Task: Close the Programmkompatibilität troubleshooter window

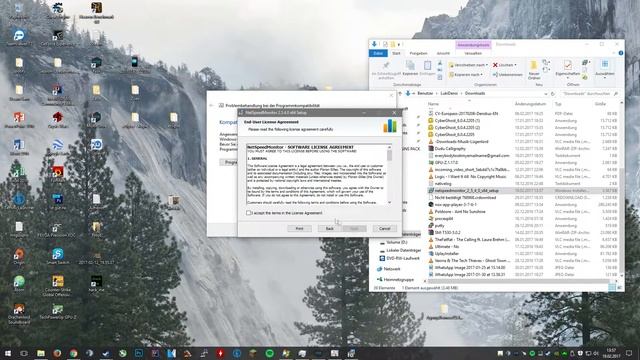Action: click(x=391, y=96)
